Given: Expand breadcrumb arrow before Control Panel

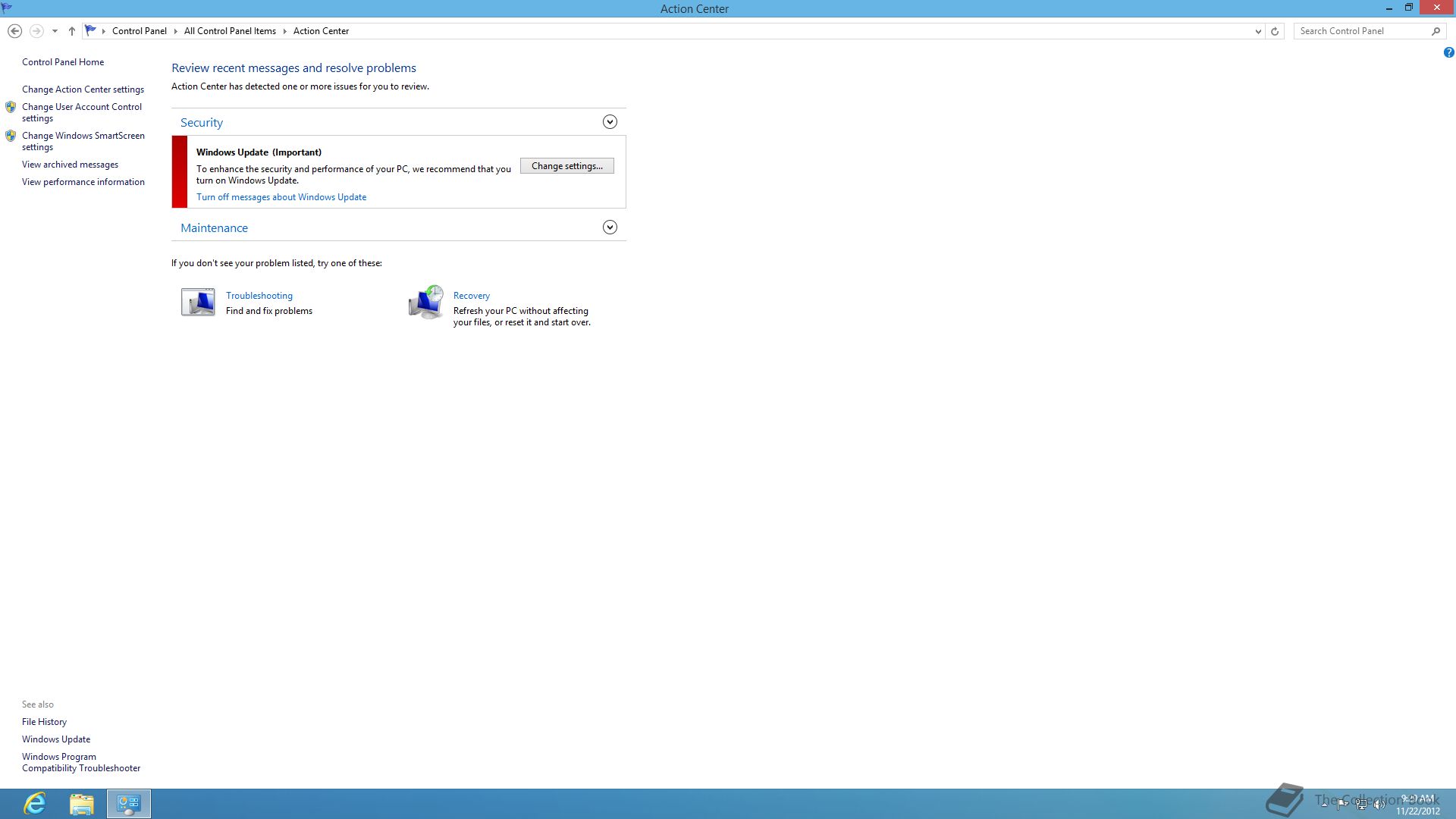Looking at the screenshot, I should (x=104, y=31).
